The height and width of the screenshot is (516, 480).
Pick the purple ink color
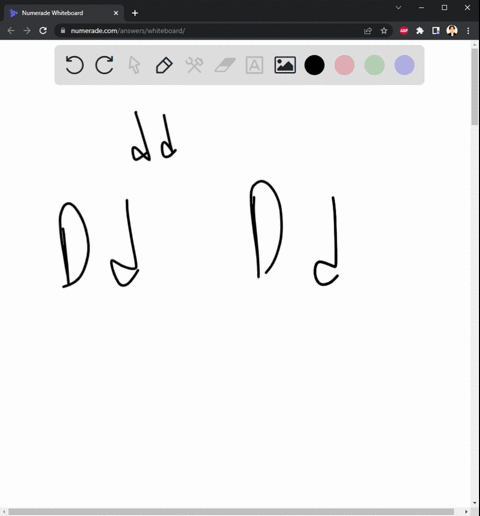click(404, 65)
